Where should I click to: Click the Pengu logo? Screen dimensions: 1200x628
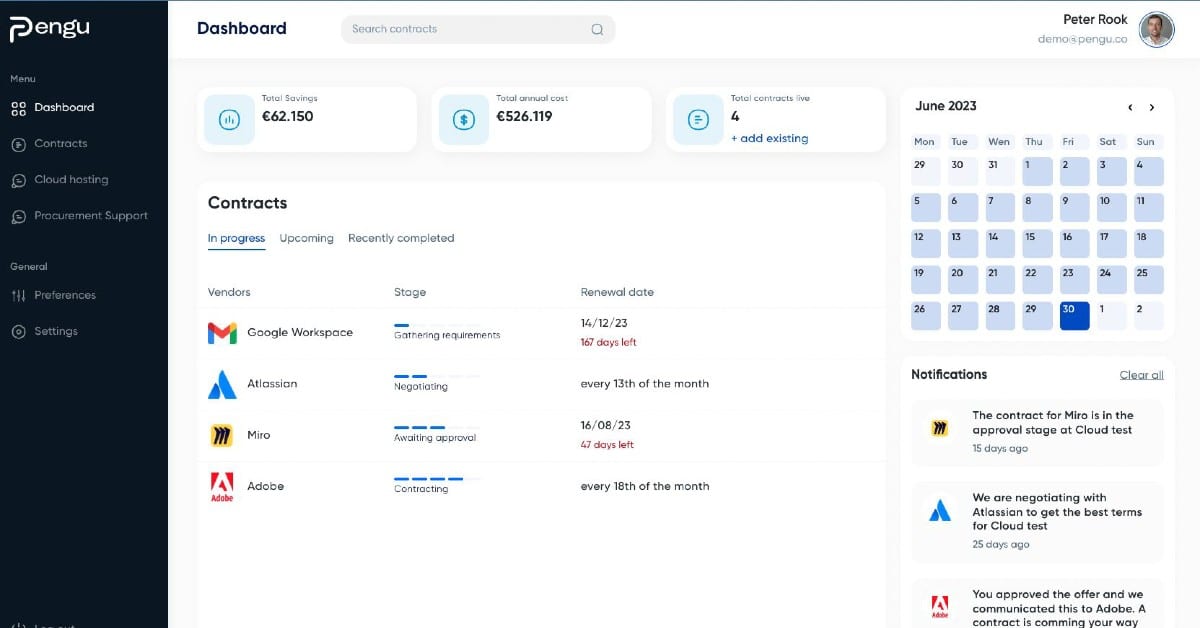coord(50,29)
